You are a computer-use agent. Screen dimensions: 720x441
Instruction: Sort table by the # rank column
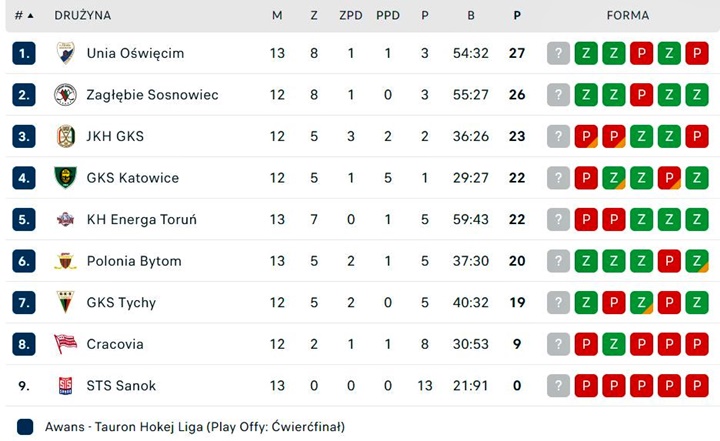[x=23, y=16]
